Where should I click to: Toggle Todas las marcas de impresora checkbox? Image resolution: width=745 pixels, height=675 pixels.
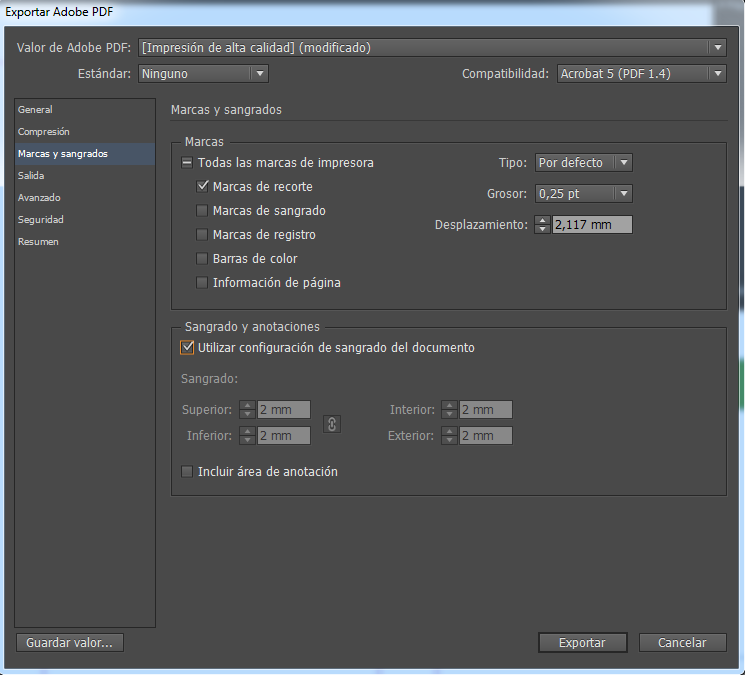187,163
